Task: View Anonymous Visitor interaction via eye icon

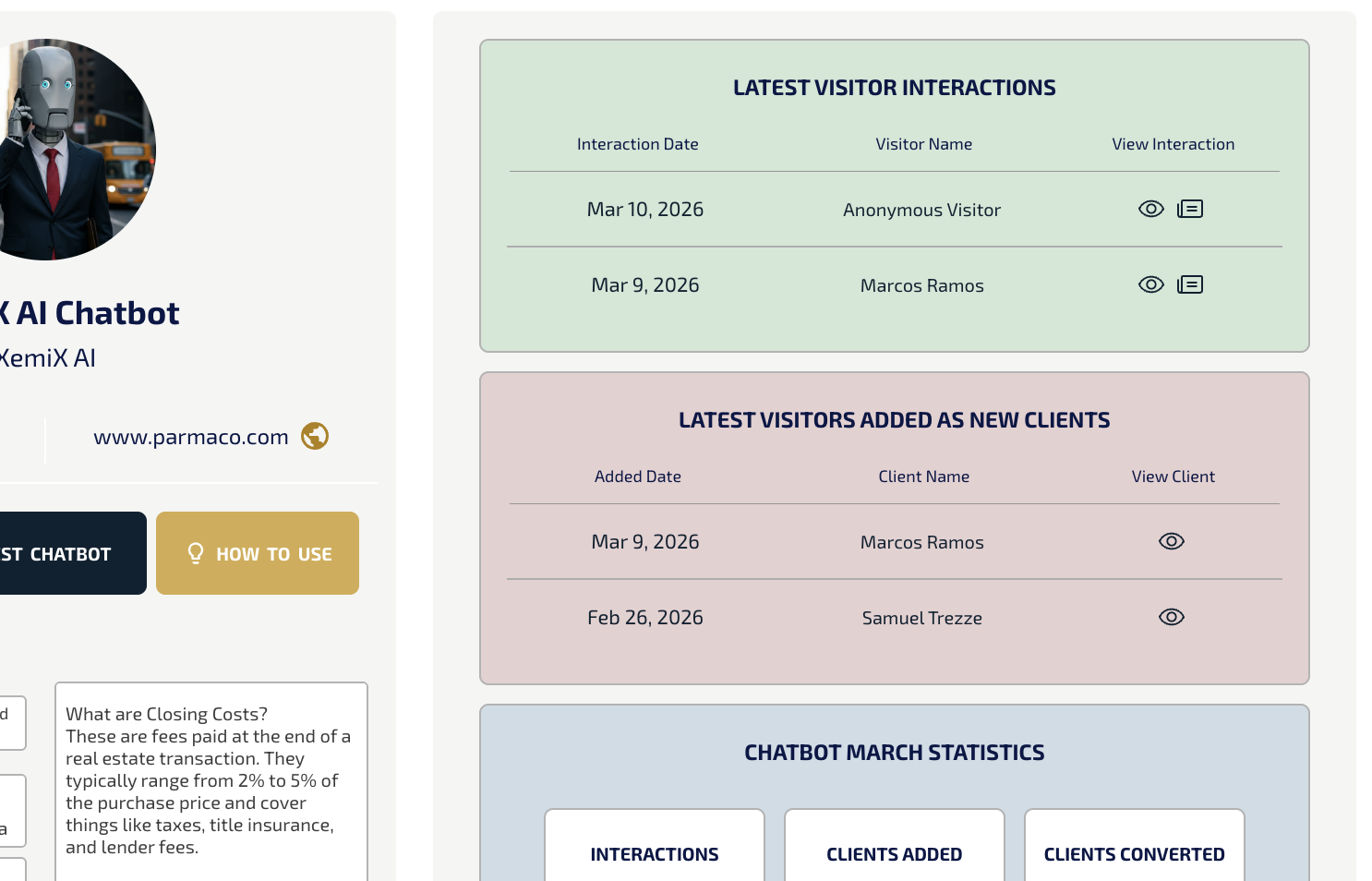Action: tap(1150, 209)
